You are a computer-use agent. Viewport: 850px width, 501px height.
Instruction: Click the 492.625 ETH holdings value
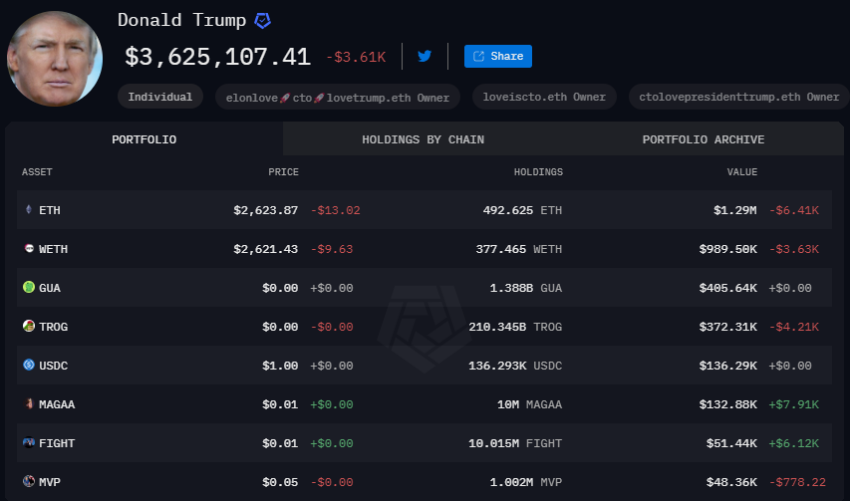[x=523, y=210]
